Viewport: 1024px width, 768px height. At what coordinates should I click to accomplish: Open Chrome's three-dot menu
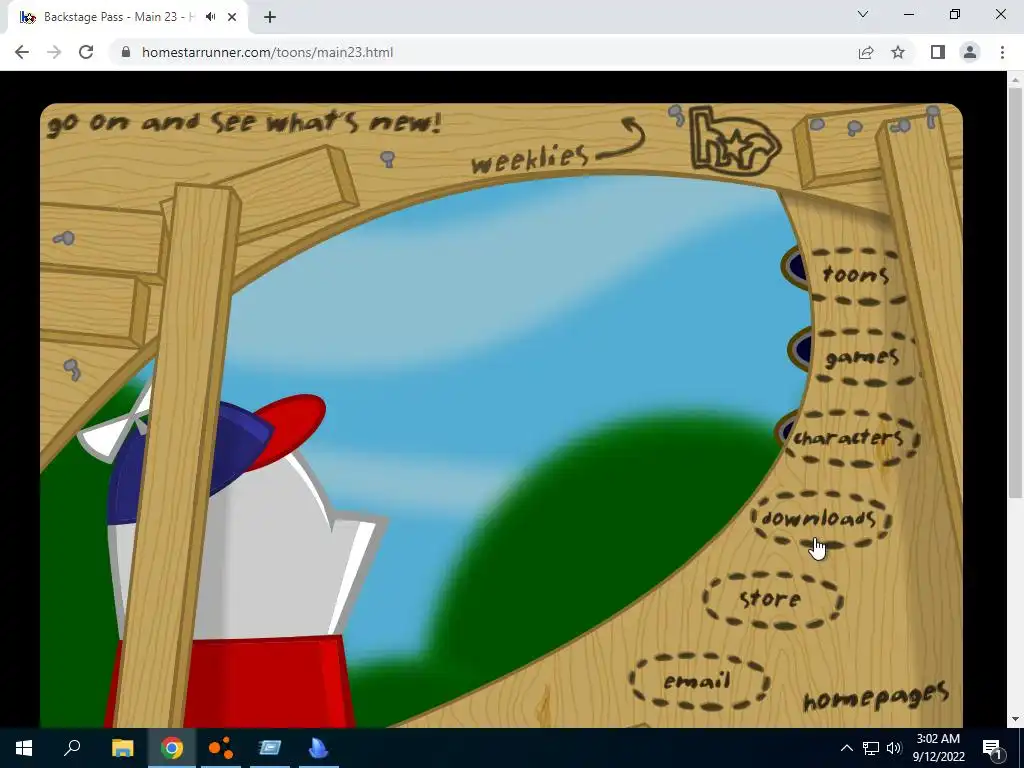[x=1002, y=52]
